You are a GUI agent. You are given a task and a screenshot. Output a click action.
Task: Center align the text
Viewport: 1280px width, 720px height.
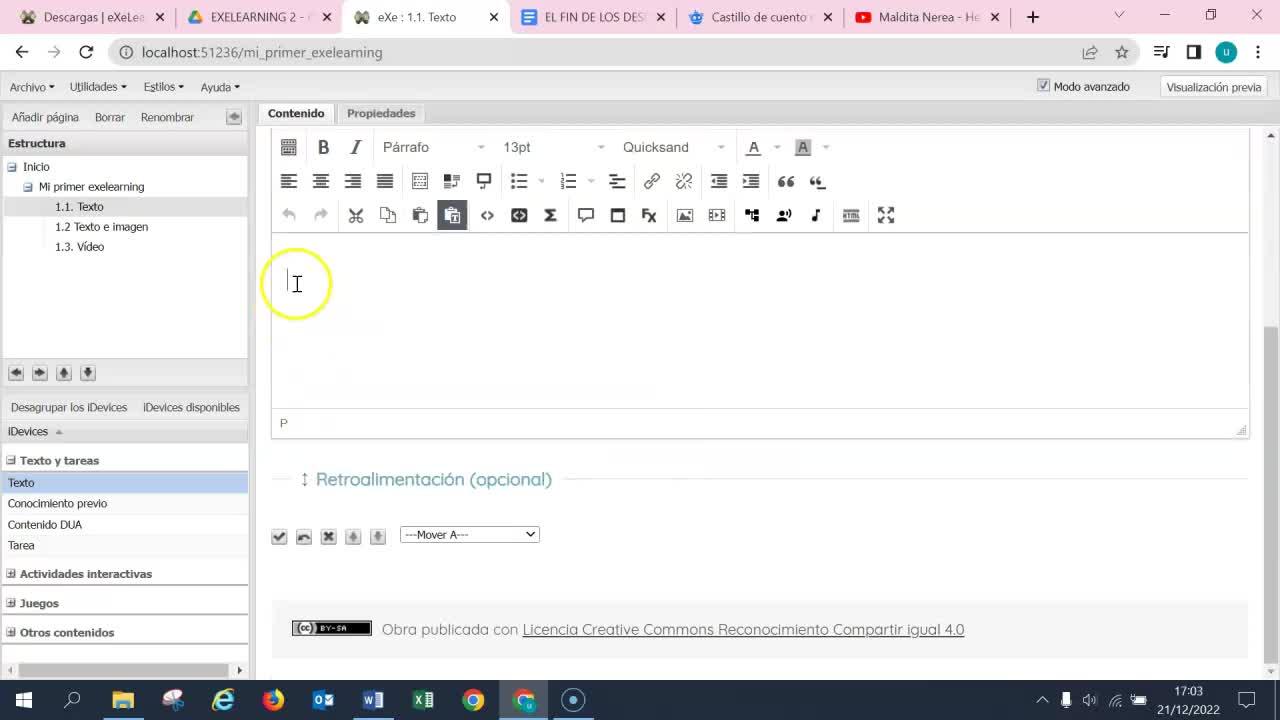(321, 181)
